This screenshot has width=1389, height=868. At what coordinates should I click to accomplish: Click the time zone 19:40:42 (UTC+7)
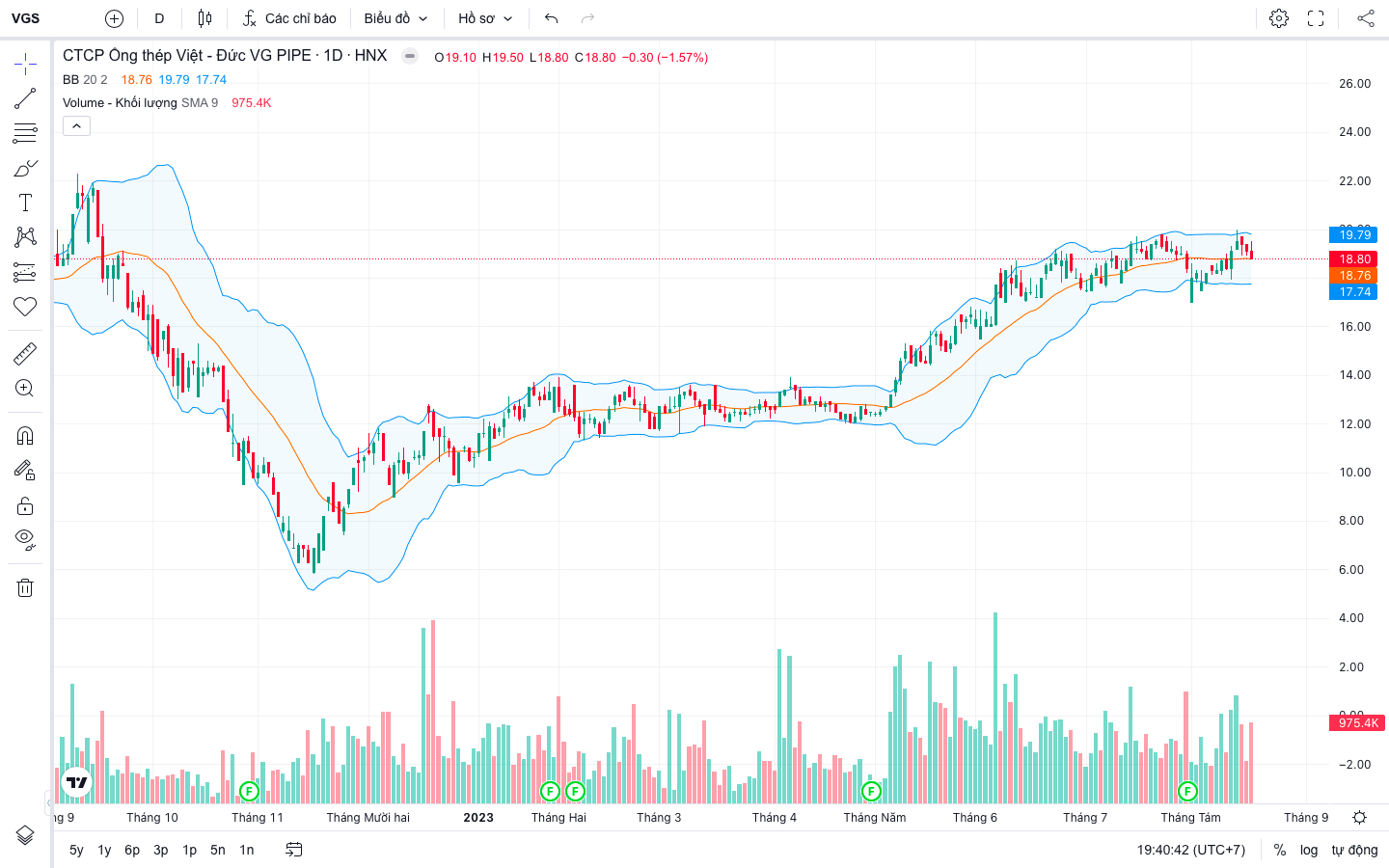[x=1191, y=850]
